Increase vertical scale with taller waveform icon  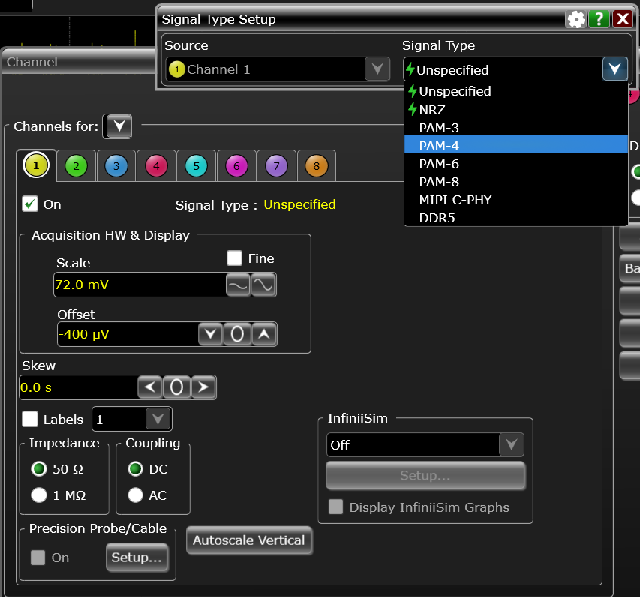264,285
